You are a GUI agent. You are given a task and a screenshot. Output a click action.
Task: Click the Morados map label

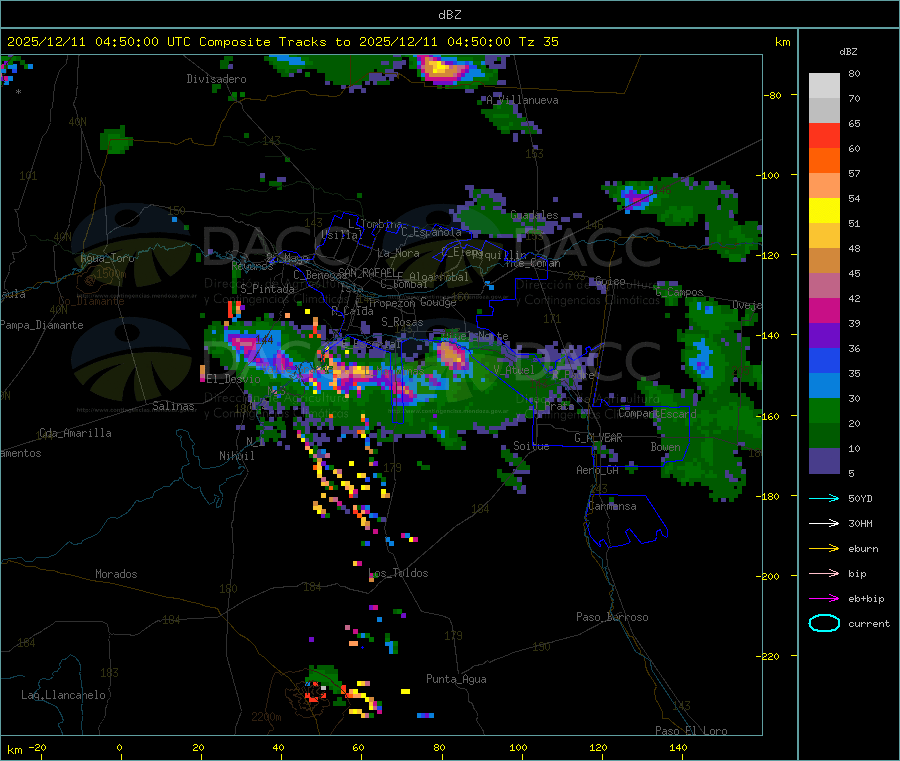[116, 574]
